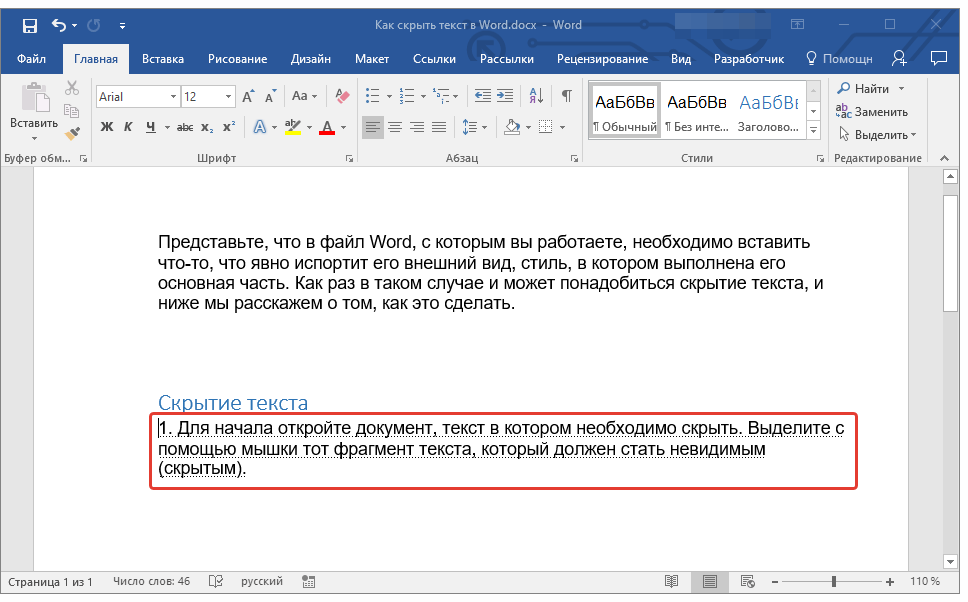Switch to the Рецензирование tab
The width and height of the screenshot is (968, 602).
603,59
